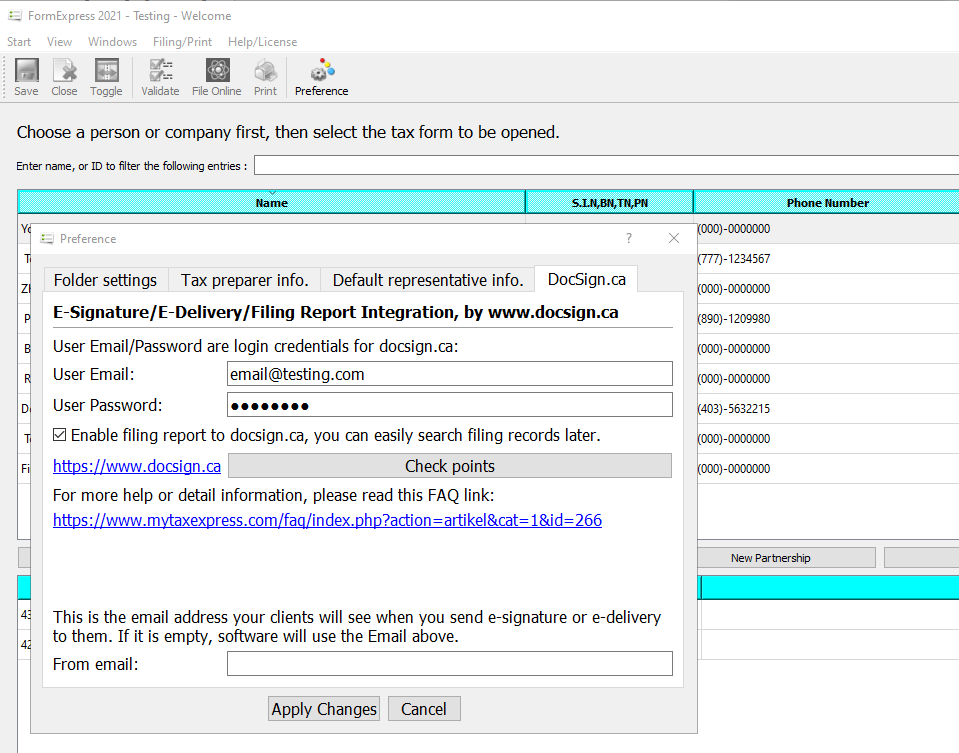
Task: Click the Preference dialog help question mark
Action: (x=629, y=238)
